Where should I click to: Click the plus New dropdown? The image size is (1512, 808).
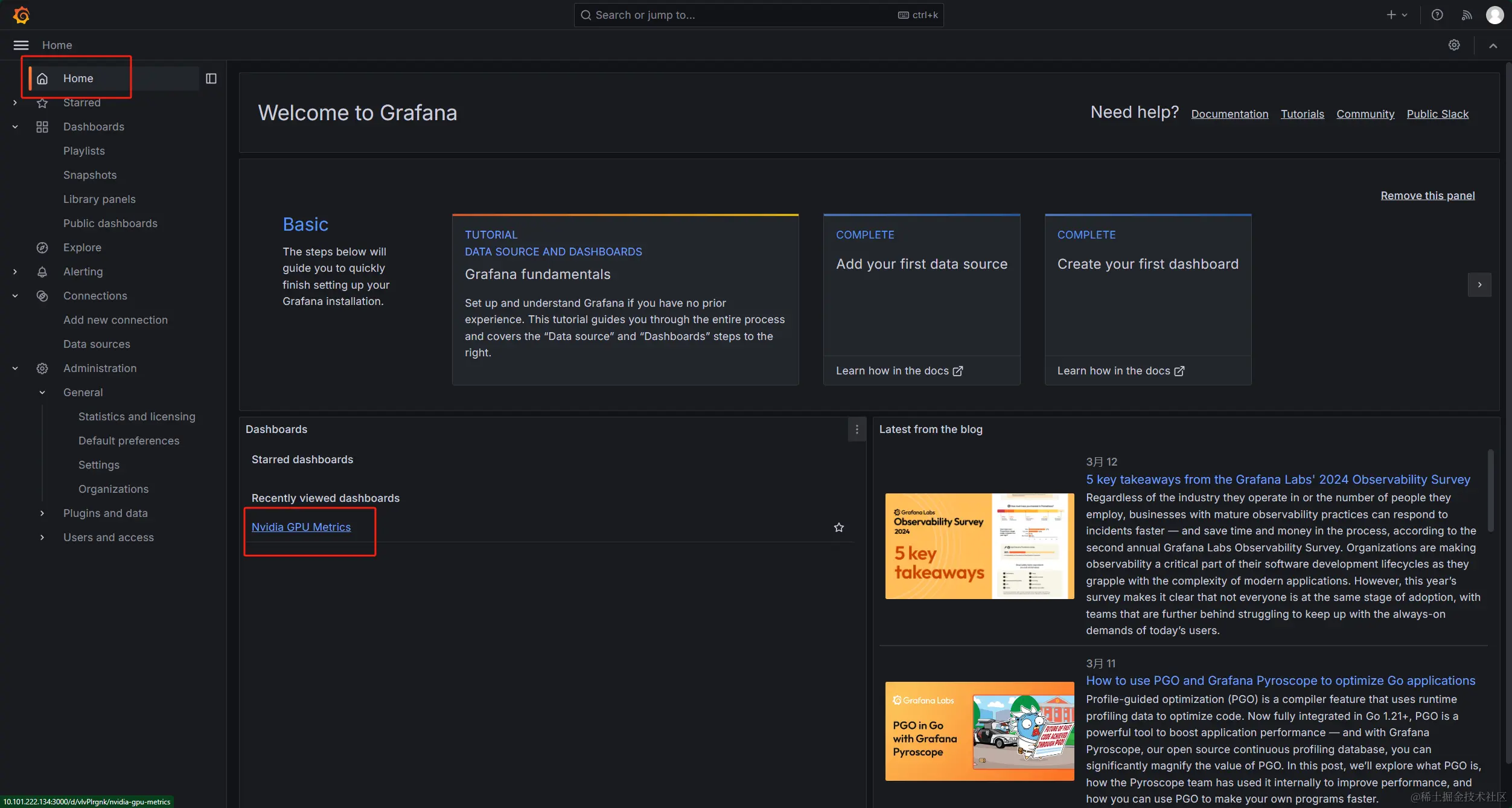click(1397, 15)
